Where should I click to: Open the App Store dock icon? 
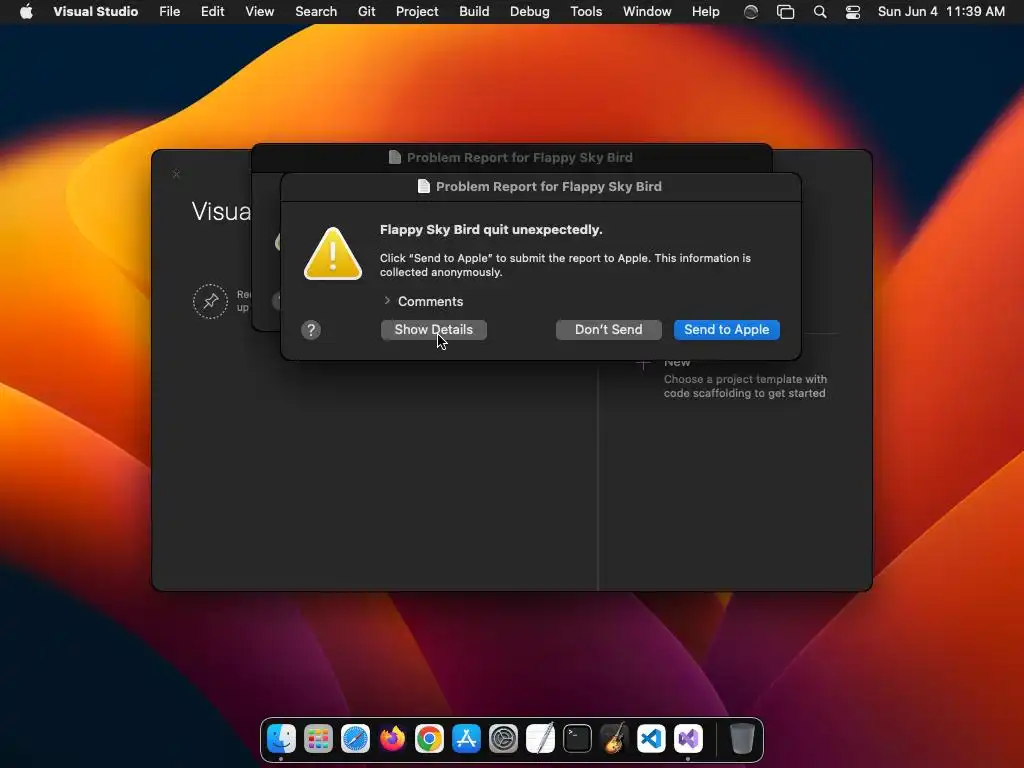466,739
